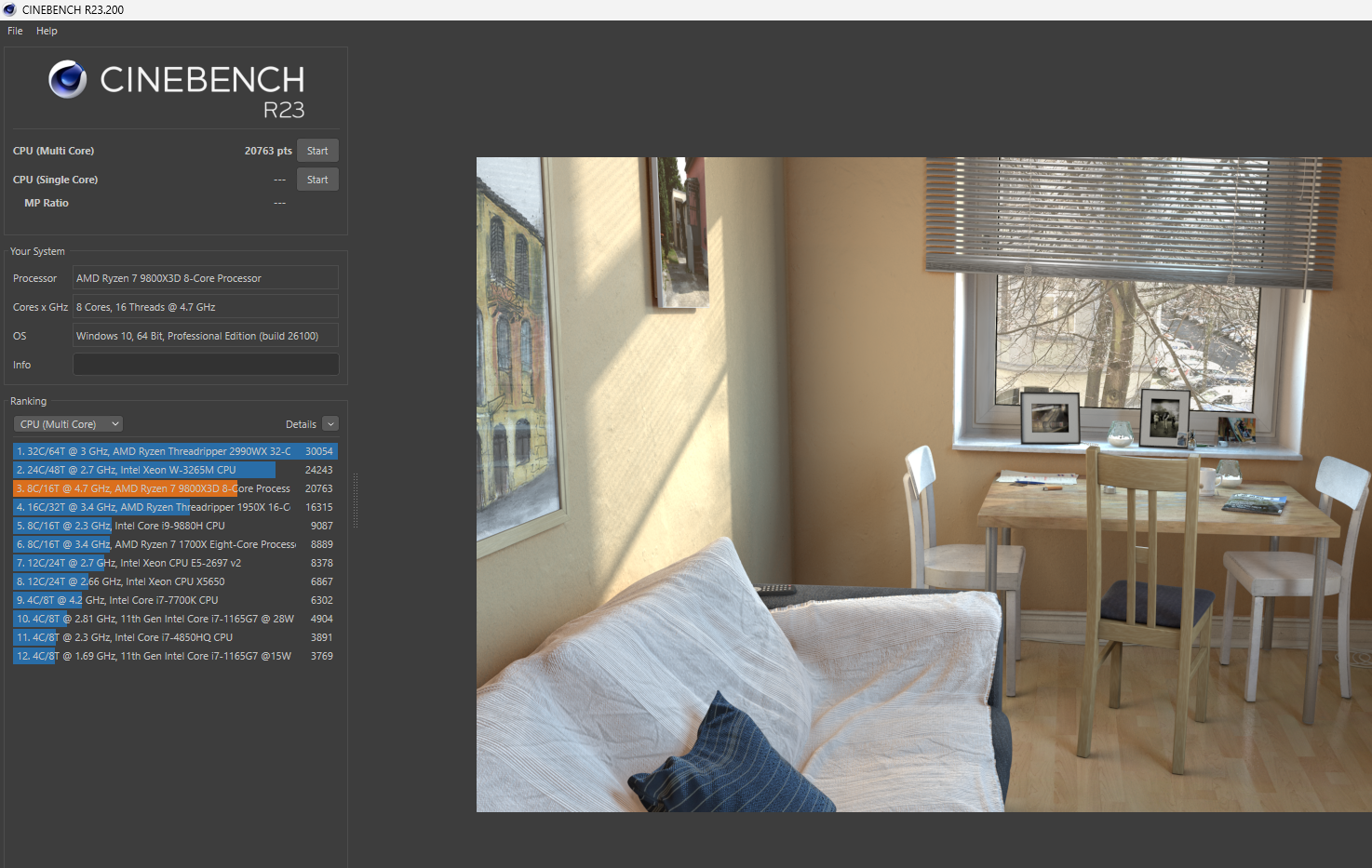Select highlighted ranking row Ryzen 7 9800X3D

click(x=175, y=488)
